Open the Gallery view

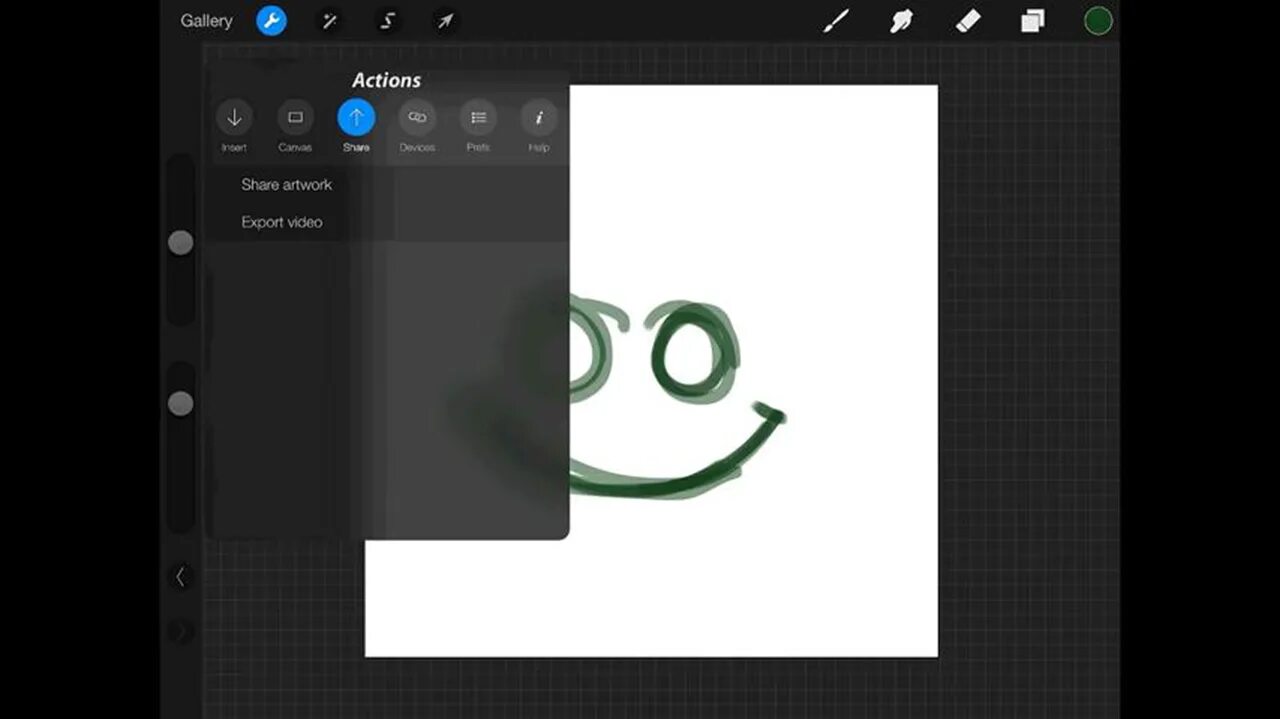(206, 21)
